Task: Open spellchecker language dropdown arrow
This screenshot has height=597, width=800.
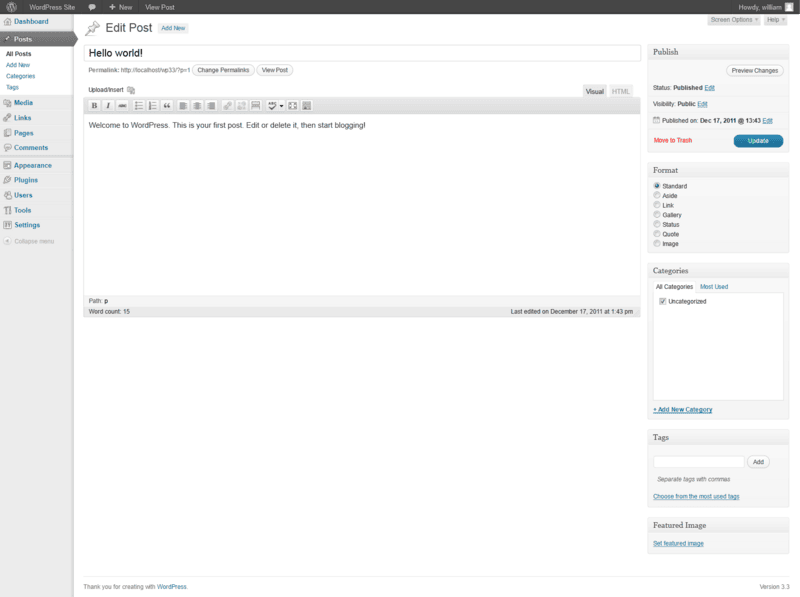Action: coord(281,106)
